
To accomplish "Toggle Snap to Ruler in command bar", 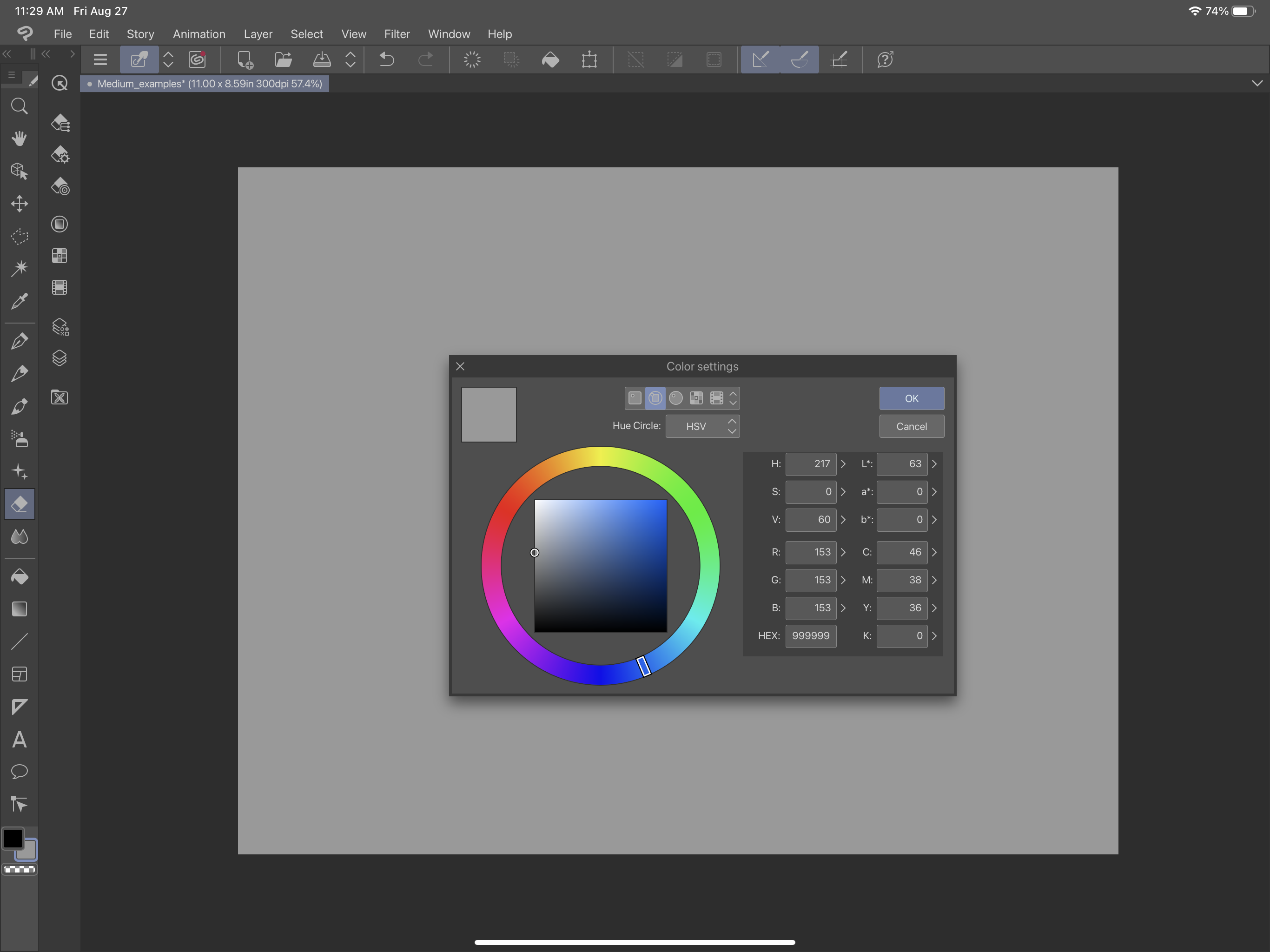I will coord(760,59).
